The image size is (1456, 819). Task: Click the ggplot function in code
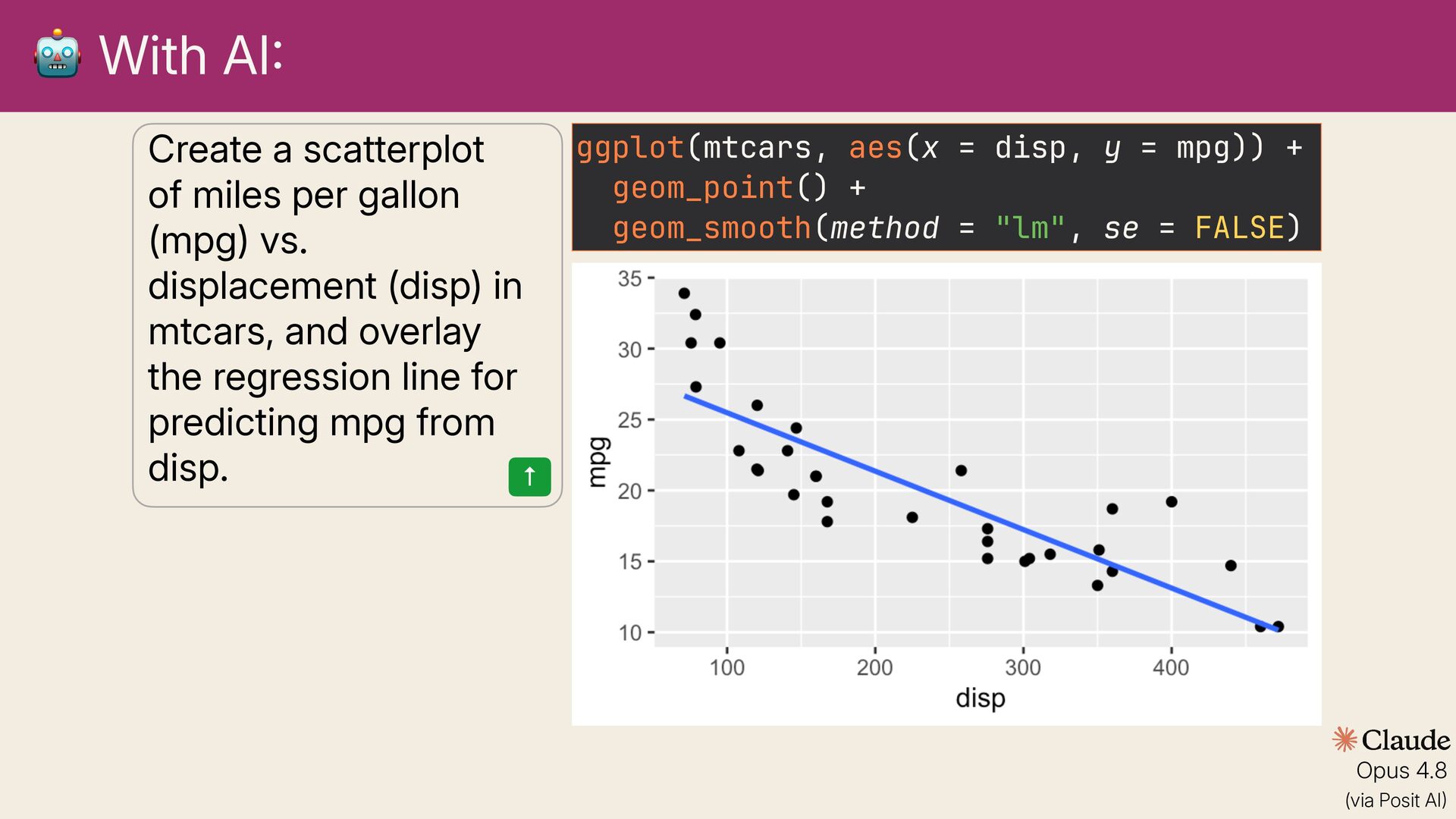630,147
